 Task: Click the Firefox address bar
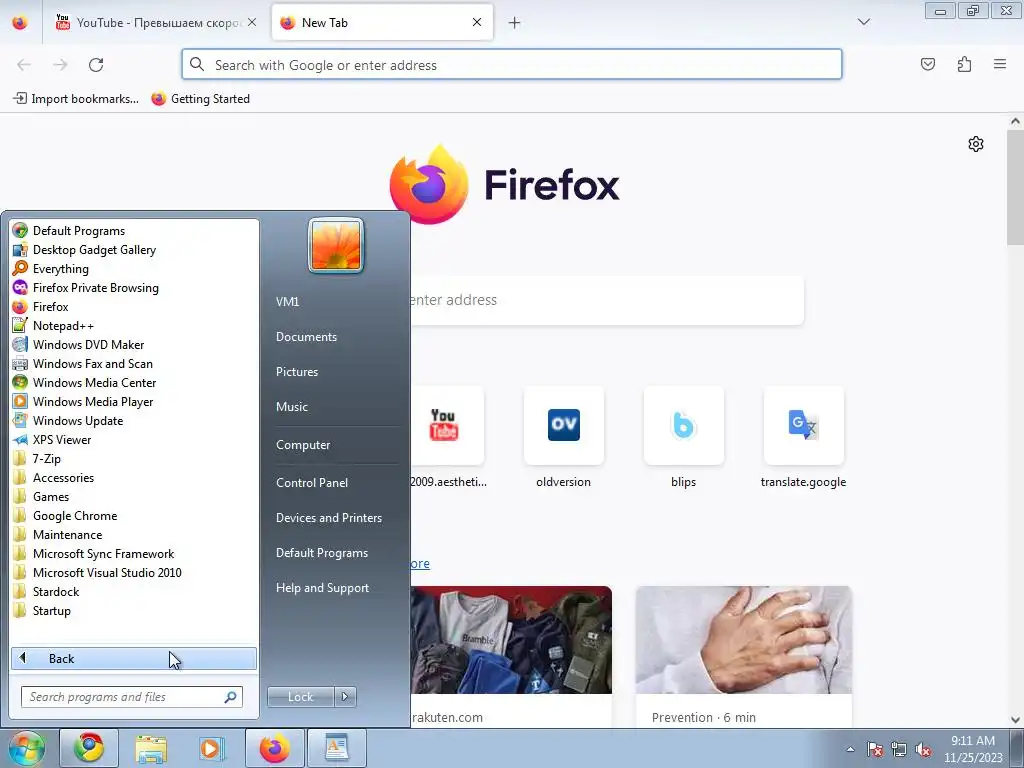tap(512, 65)
